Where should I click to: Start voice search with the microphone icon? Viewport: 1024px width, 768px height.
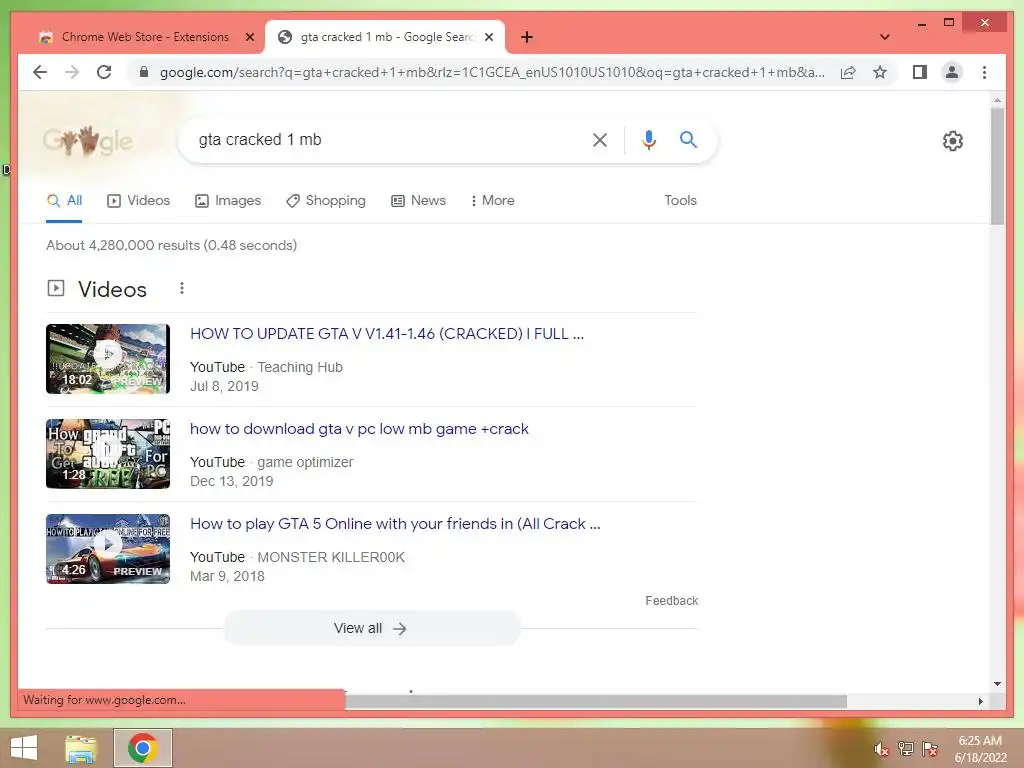click(x=648, y=140)
